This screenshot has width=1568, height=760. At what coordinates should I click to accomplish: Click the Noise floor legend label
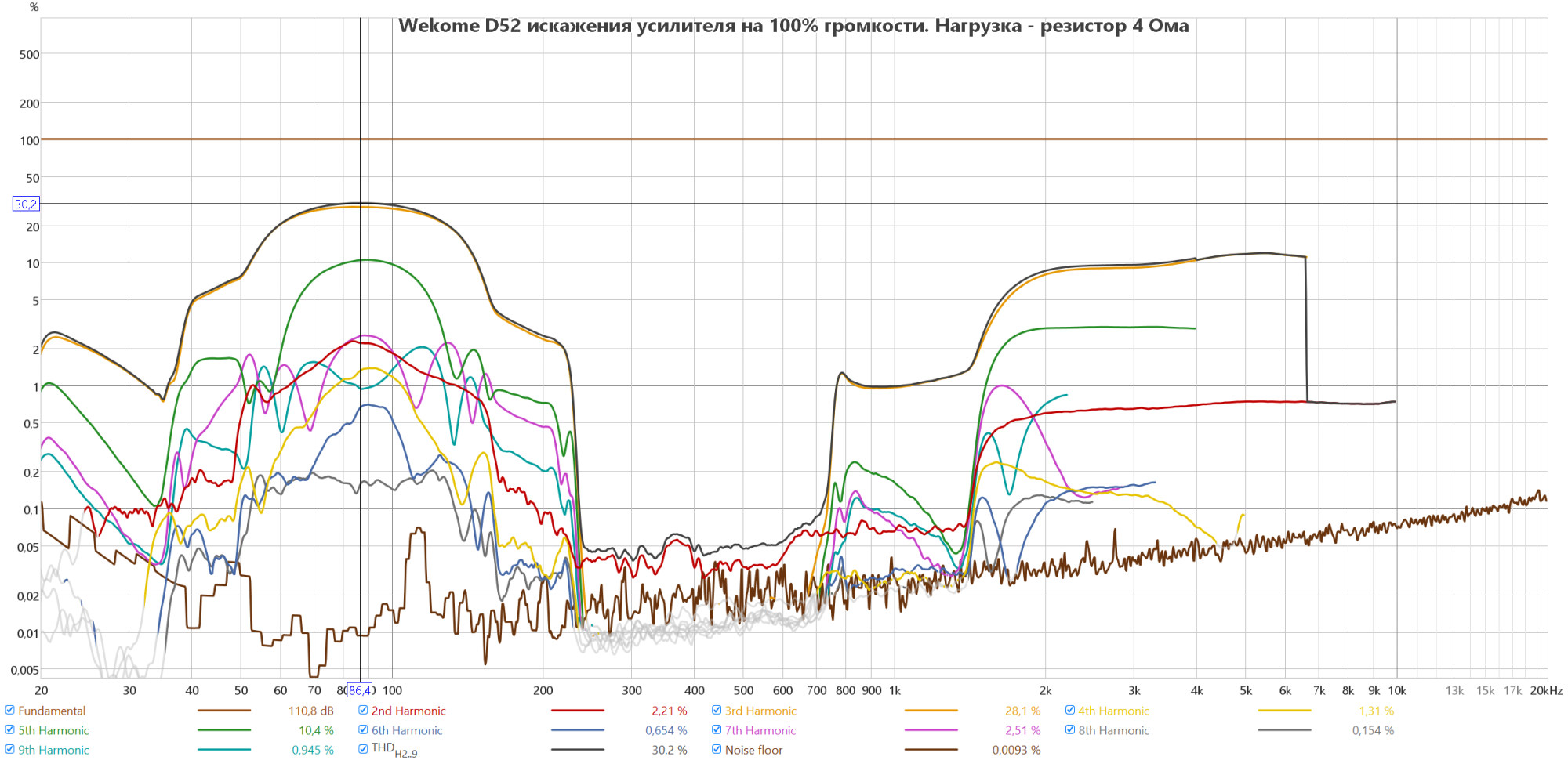point(753,750)
